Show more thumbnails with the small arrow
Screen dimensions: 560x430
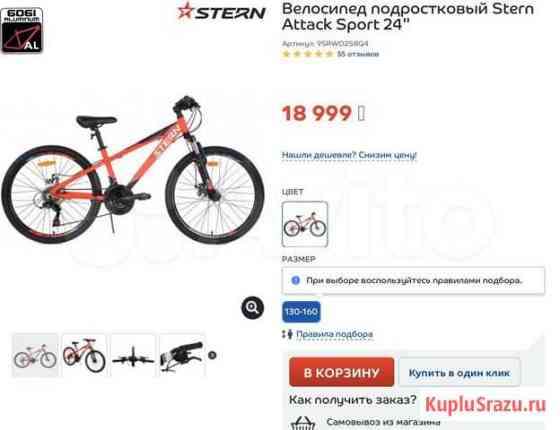click(212, 355)
